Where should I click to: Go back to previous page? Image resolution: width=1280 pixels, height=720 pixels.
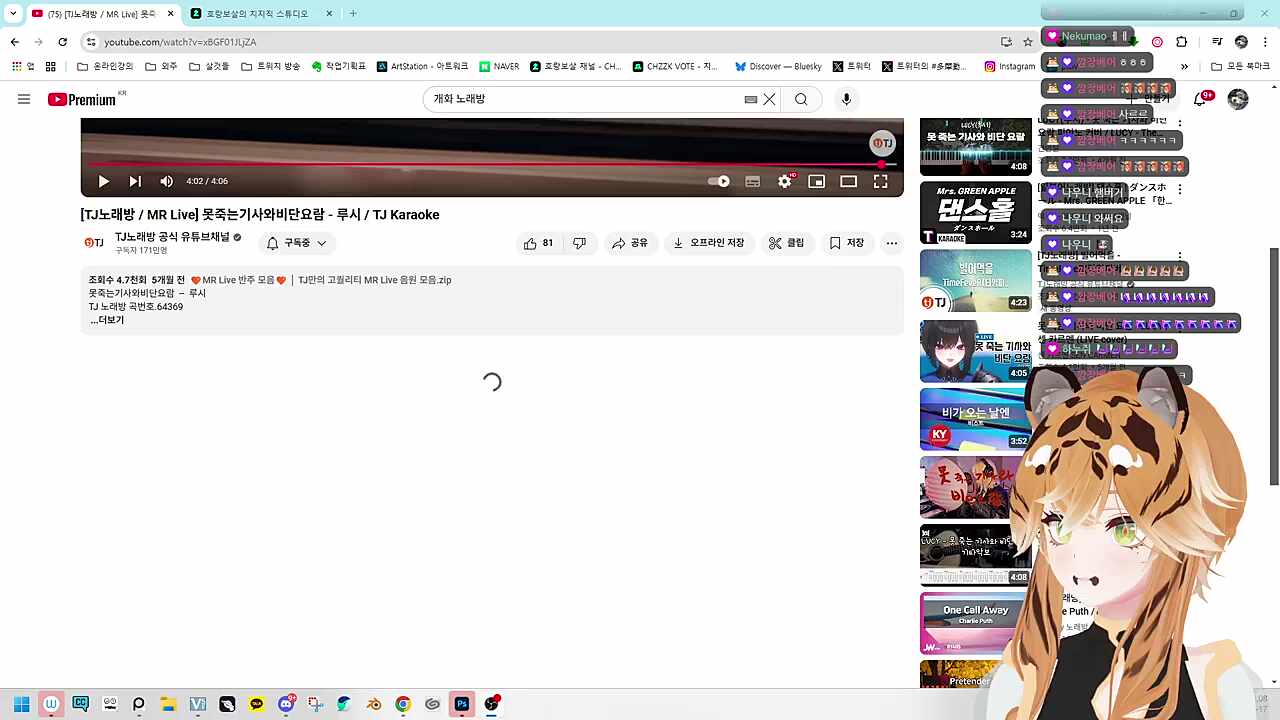point(15,42)
